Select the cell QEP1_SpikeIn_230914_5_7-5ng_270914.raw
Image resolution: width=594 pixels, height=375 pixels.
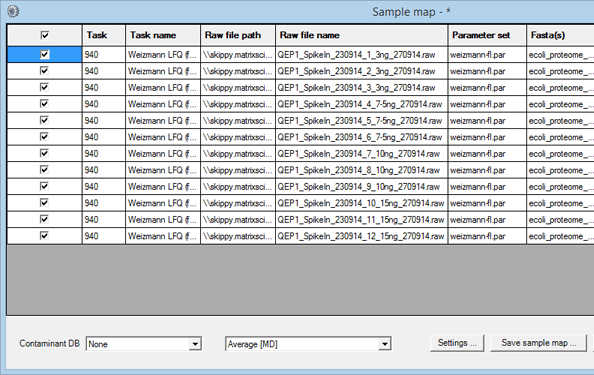point(361,120)
